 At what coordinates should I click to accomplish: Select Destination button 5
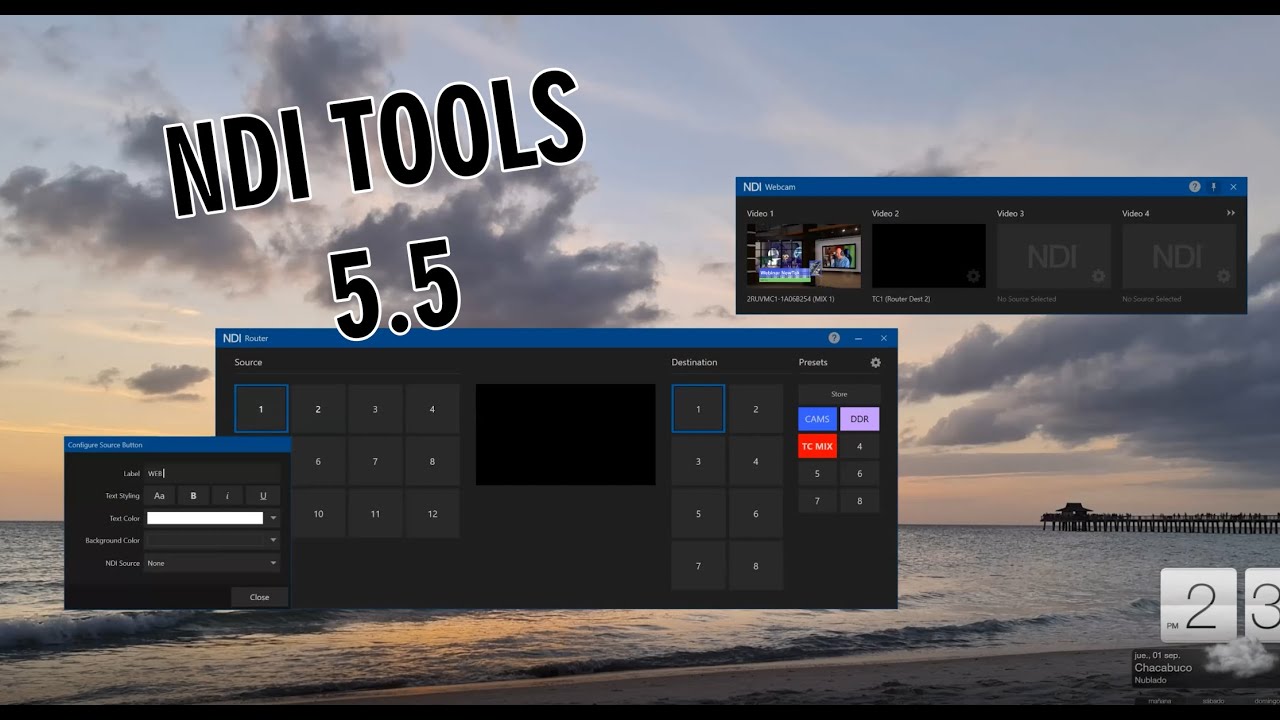pyautogui.click(x=698, y=514)
